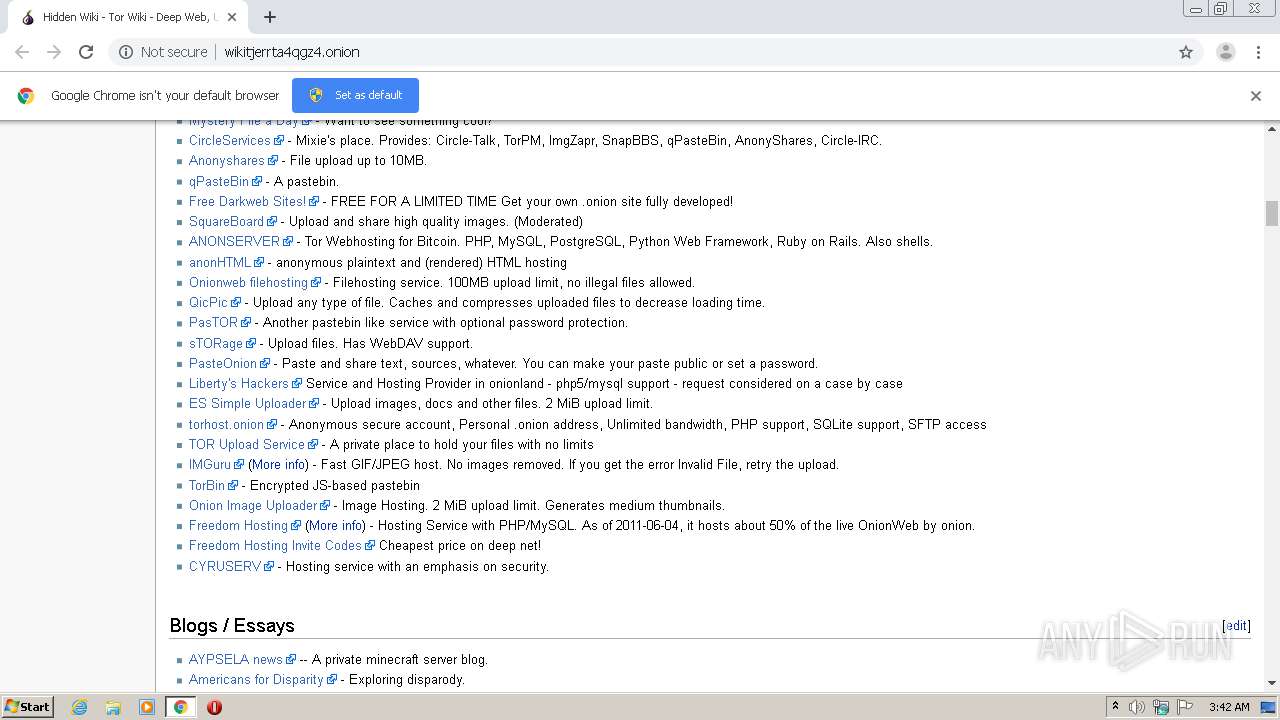1280x720 pixels.
Task: Open the IMGuru link
Action: (210, 465)
